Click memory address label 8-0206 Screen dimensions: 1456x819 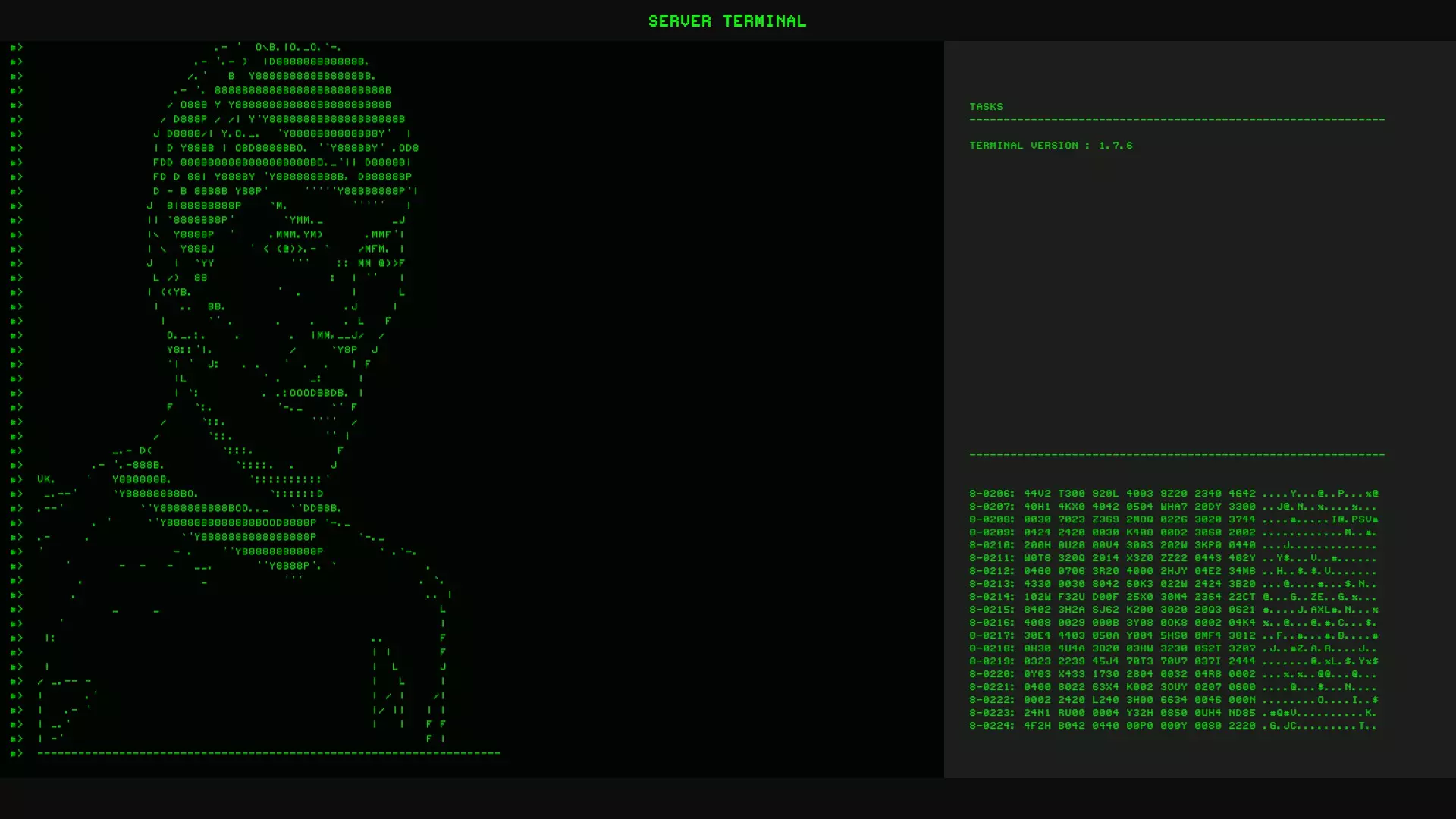tap(991, 494)
